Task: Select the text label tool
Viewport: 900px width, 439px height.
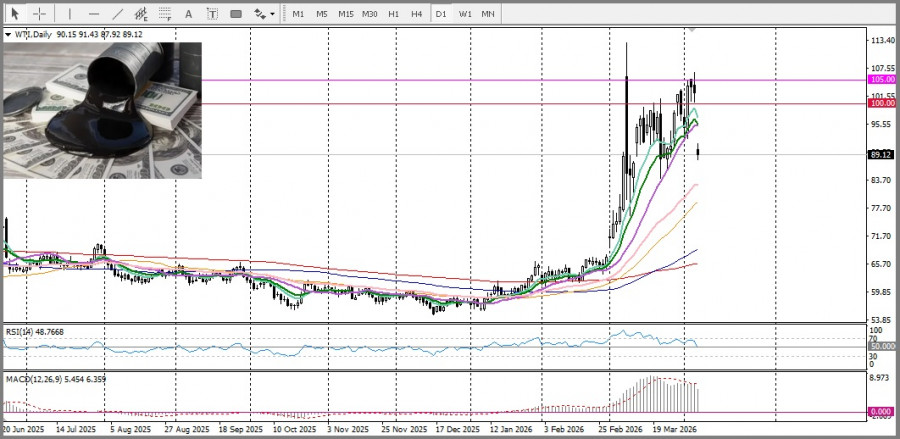Action: [212, 14]
